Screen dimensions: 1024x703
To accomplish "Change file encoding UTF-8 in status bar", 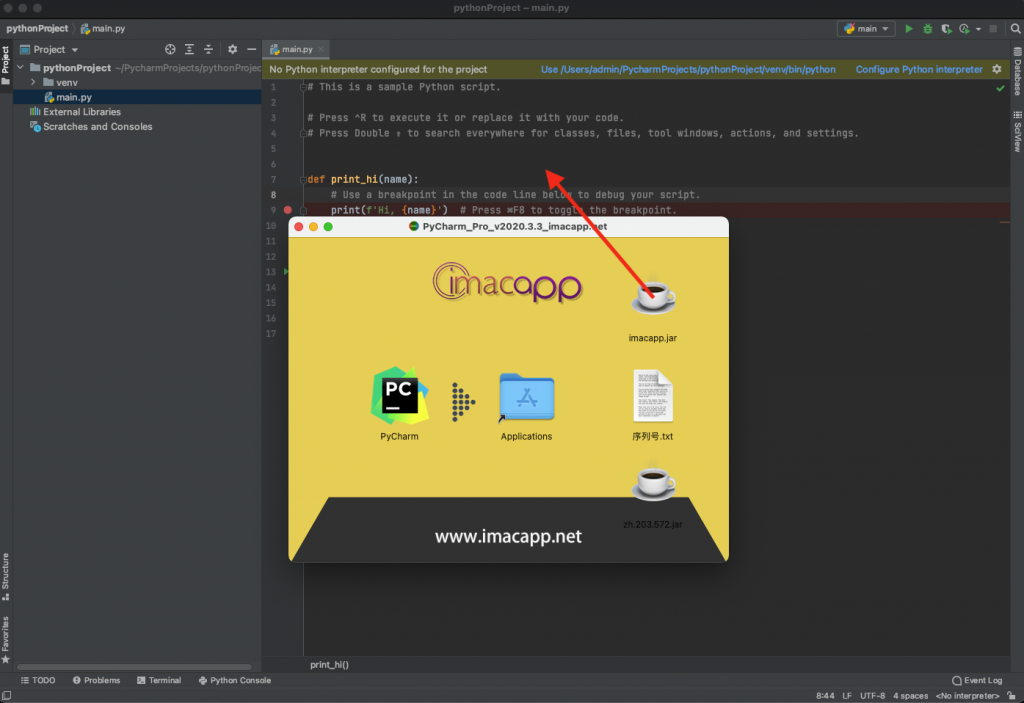I will coord(872,696).
